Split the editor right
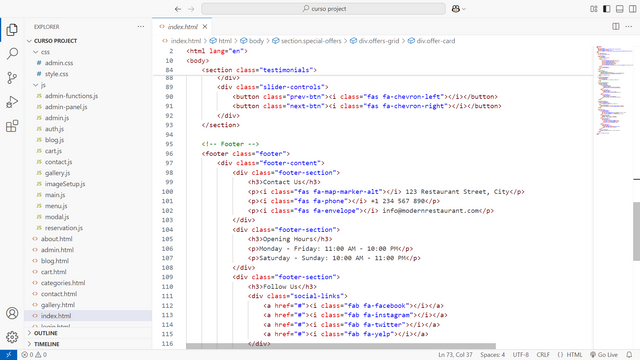The height and width of the screenshot is (360, 640). 616,27
